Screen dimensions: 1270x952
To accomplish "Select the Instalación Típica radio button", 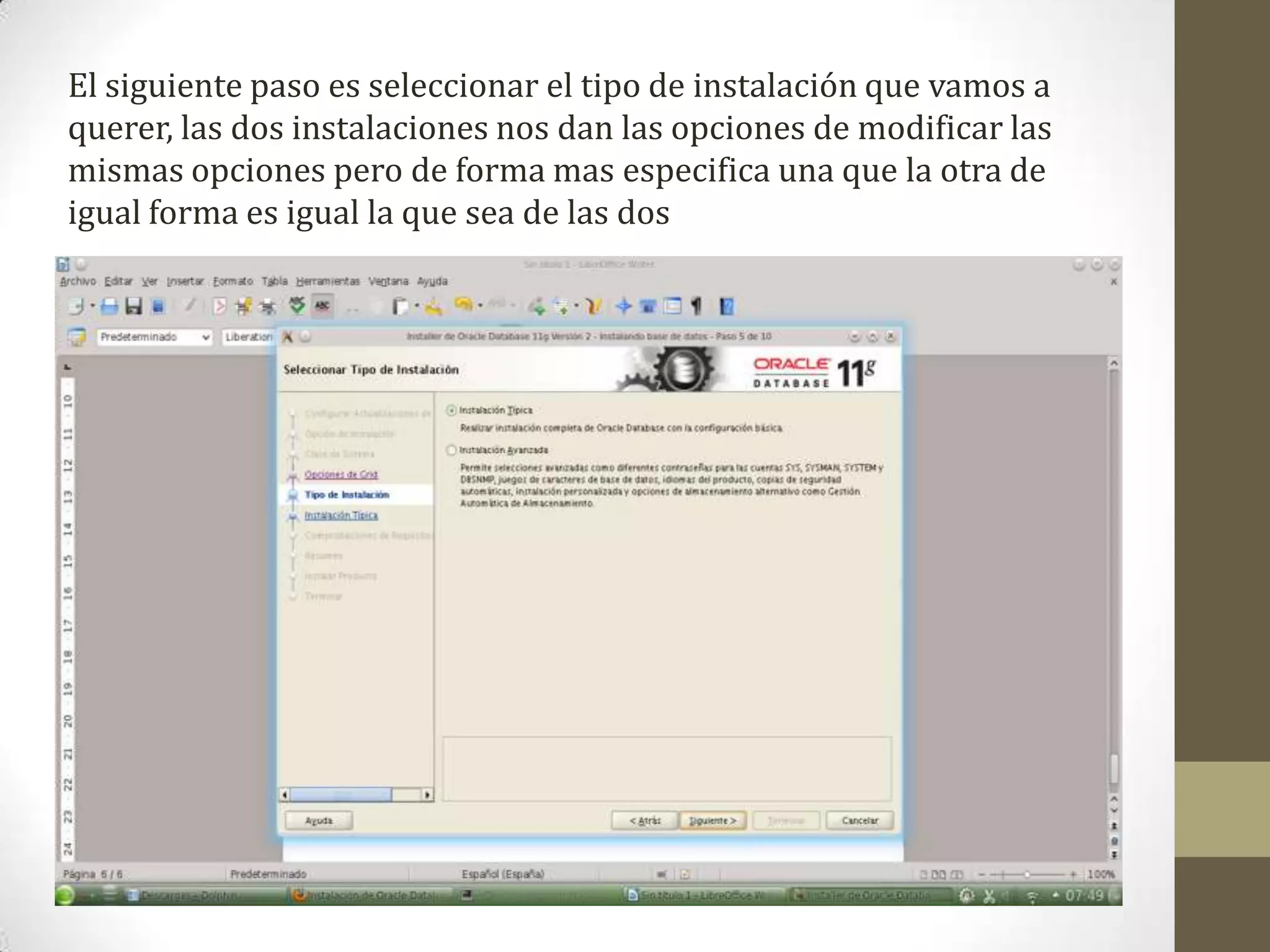I will point(451,410).
